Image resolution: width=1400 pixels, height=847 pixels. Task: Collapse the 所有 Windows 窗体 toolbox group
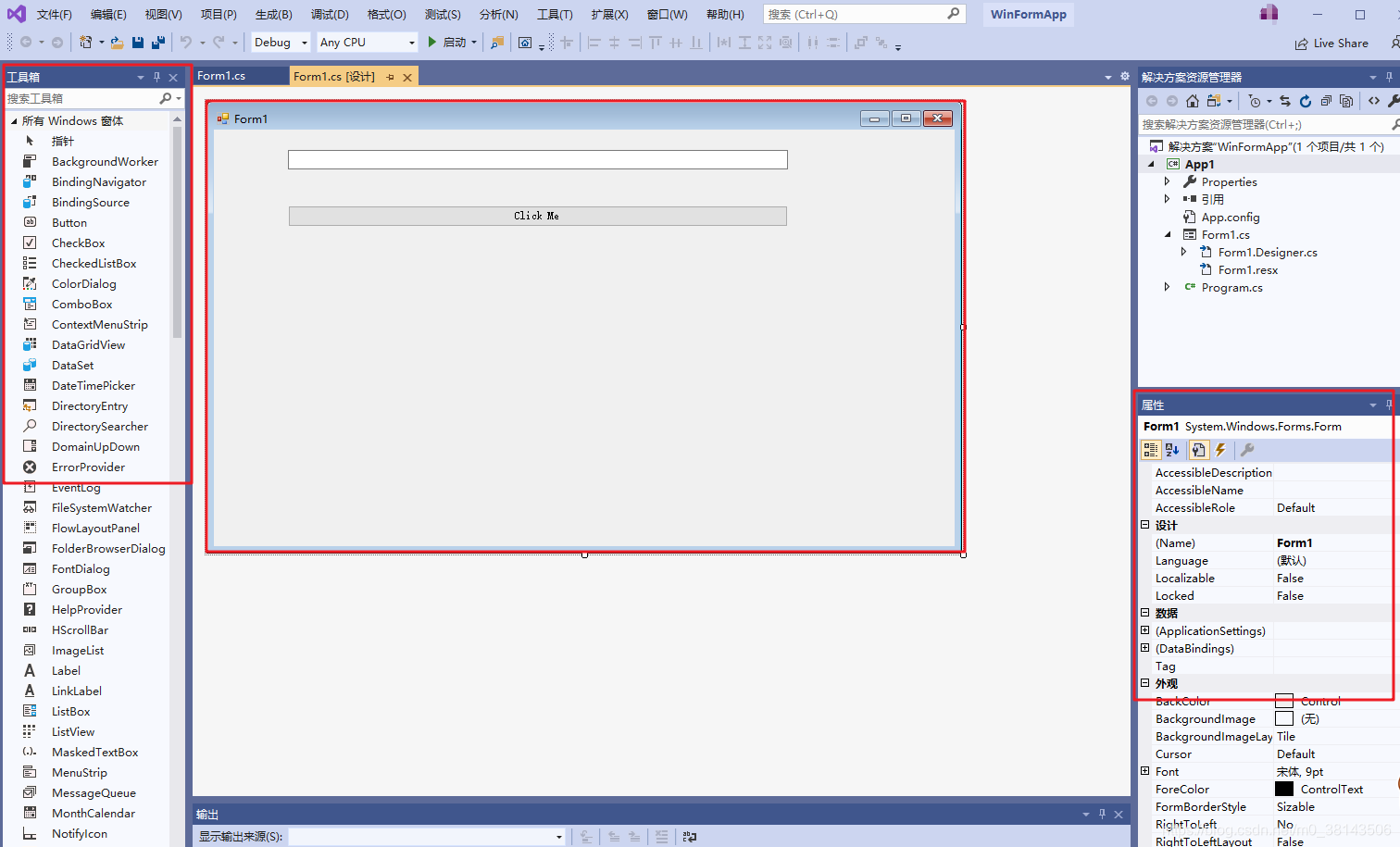pos(13,121)
